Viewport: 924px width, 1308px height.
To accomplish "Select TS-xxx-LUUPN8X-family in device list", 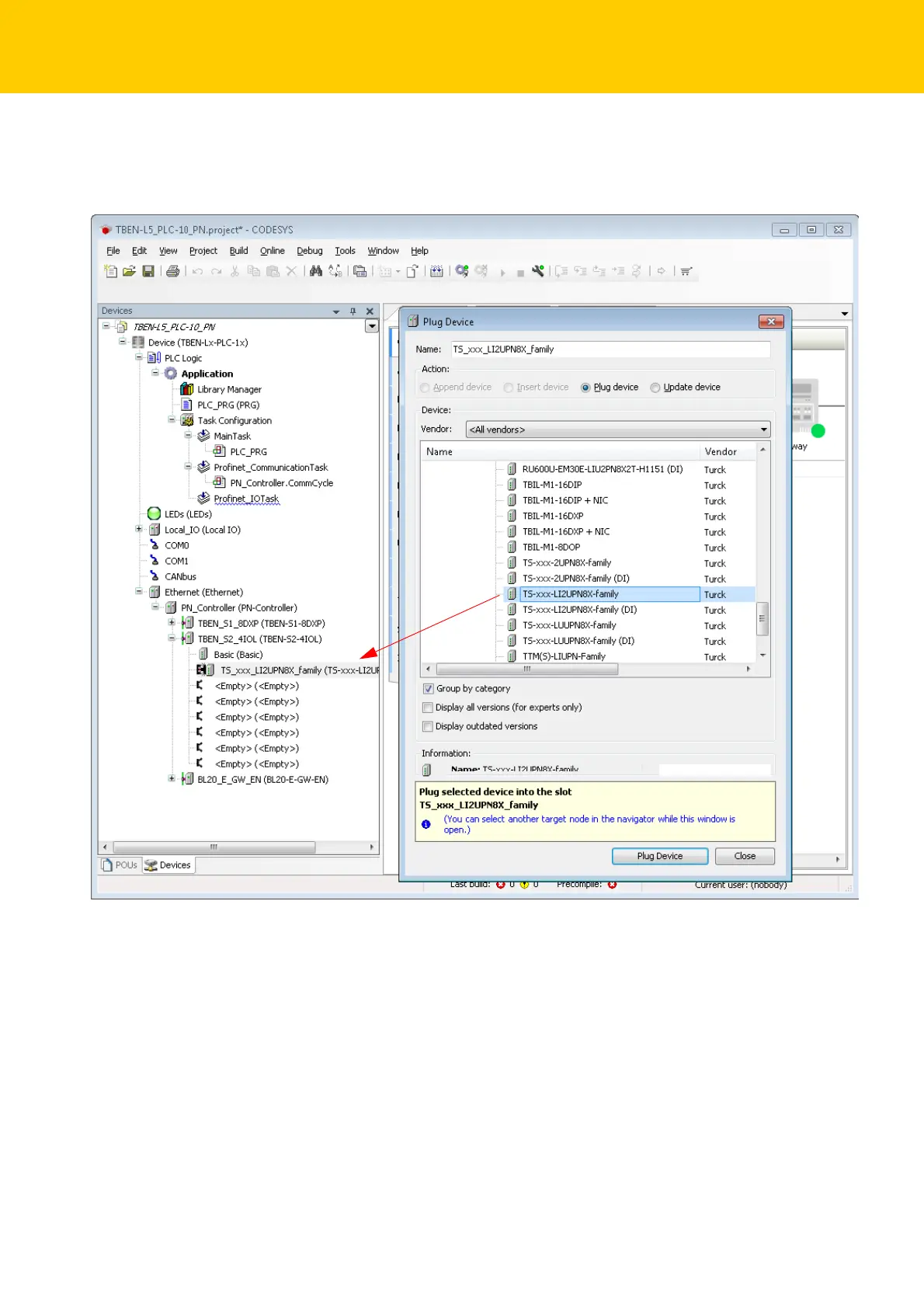I will (x=569, y=625).
